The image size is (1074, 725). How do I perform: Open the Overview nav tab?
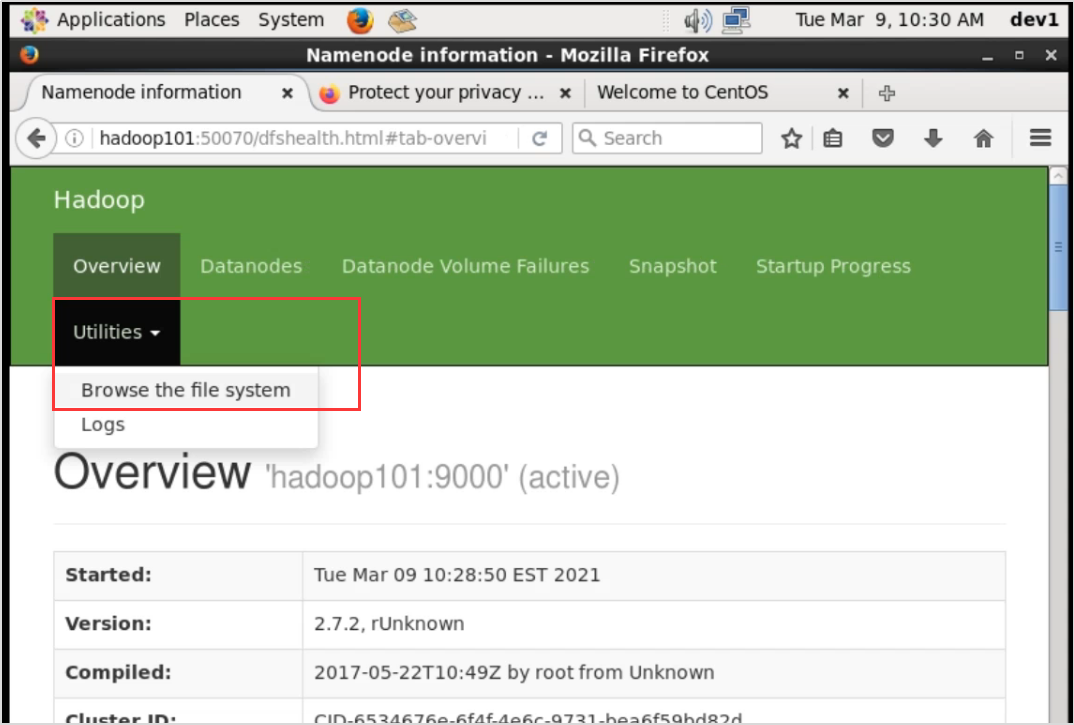pyautogui.click(x=116, y=266)
